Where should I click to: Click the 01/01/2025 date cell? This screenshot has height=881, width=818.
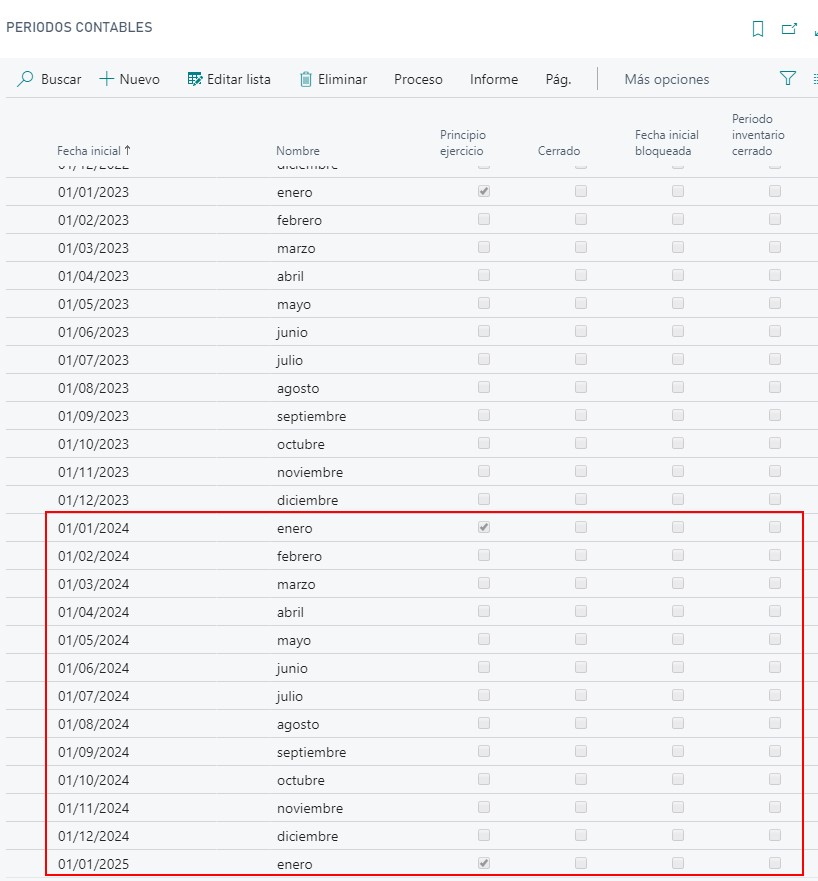(x=94, y=864)
